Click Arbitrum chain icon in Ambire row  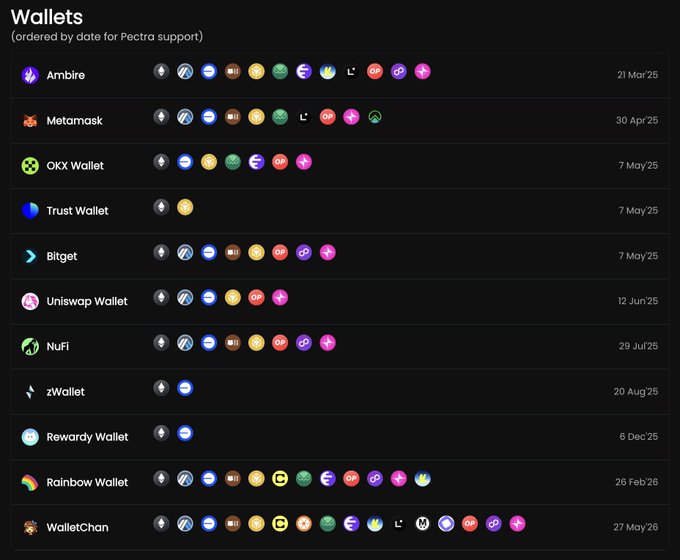point(185,71)
